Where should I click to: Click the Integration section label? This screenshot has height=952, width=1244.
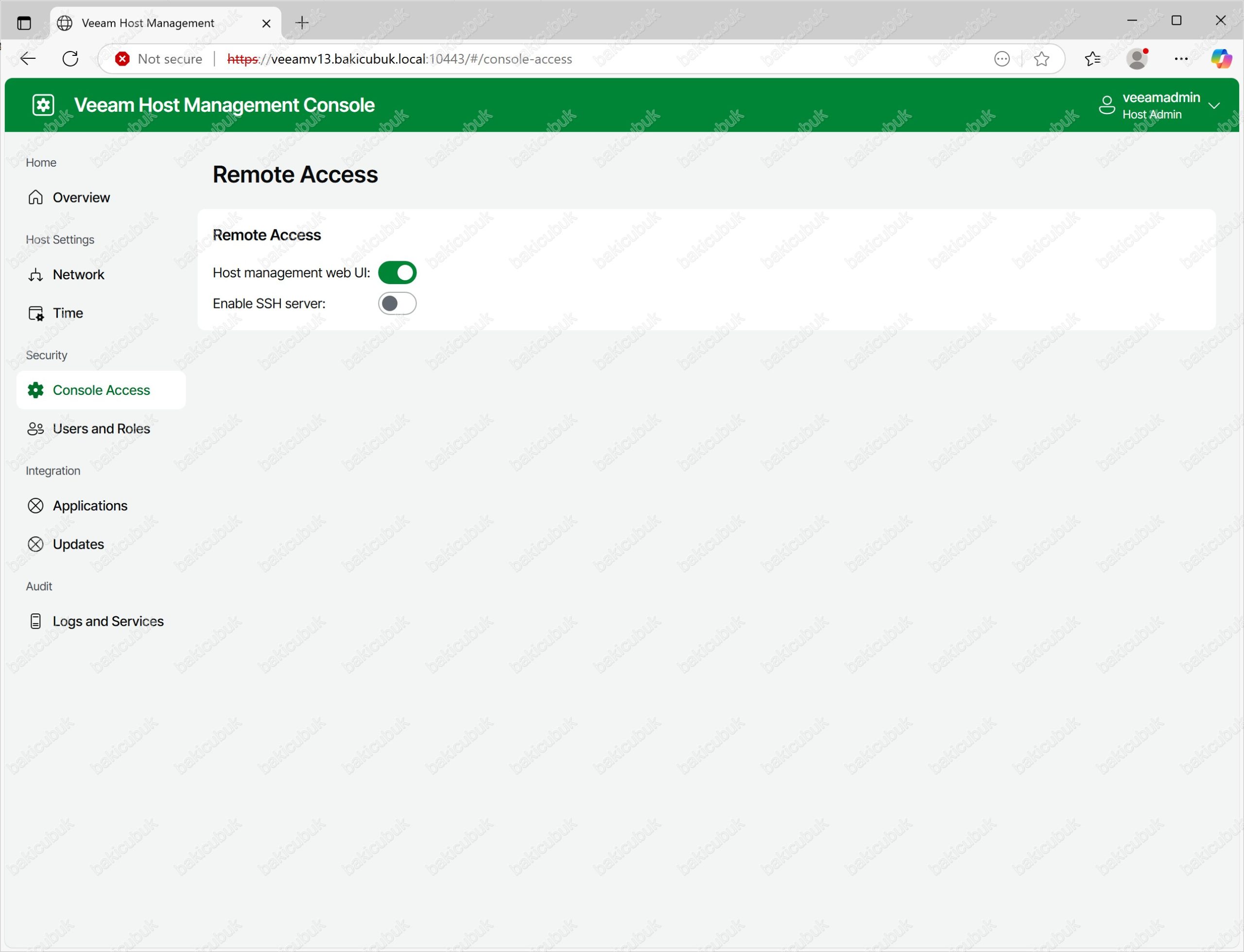pos(53,471)
